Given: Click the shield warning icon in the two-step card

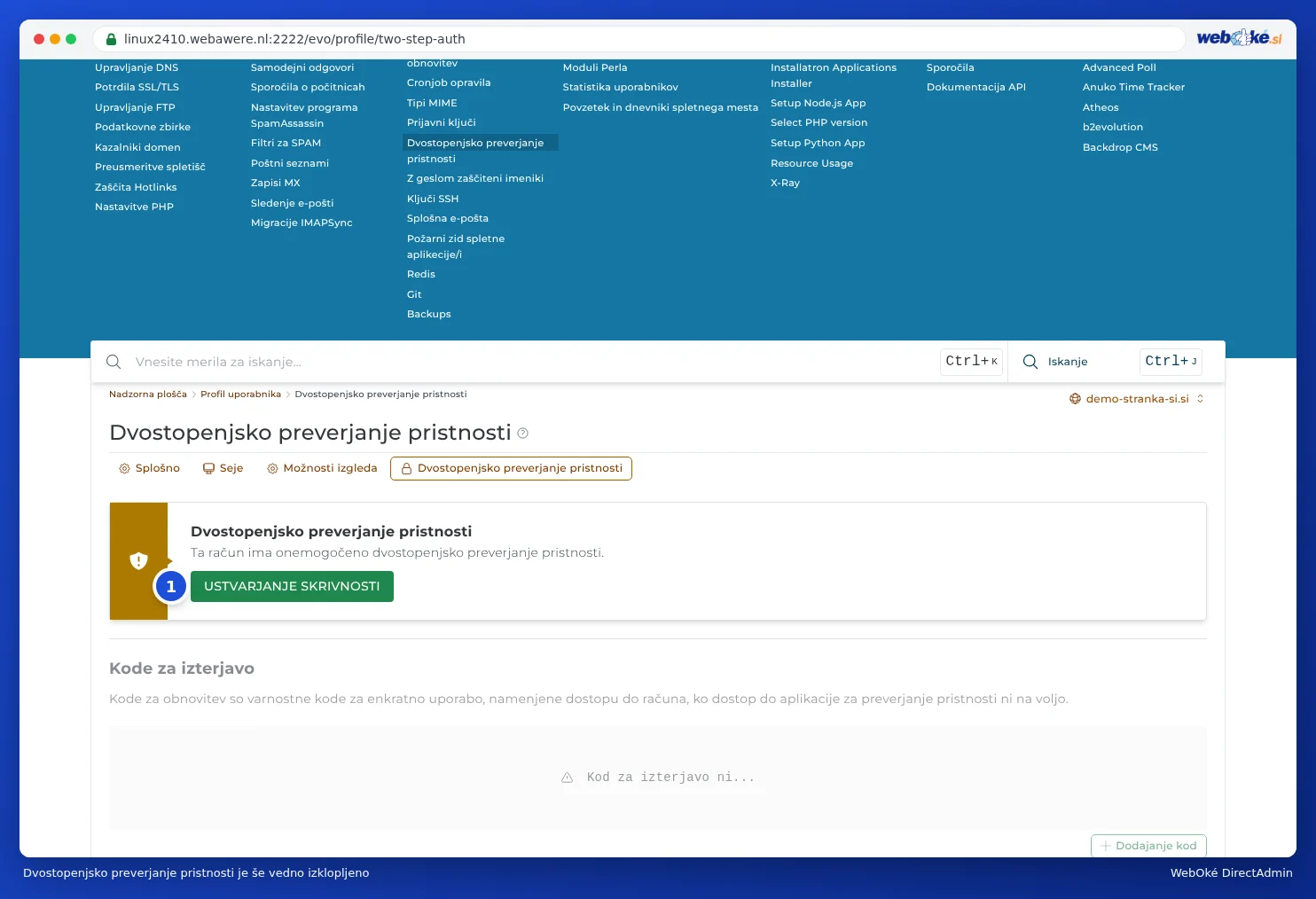Looking at the screenshot, I should pyautogui.click(x=138, y=560).
